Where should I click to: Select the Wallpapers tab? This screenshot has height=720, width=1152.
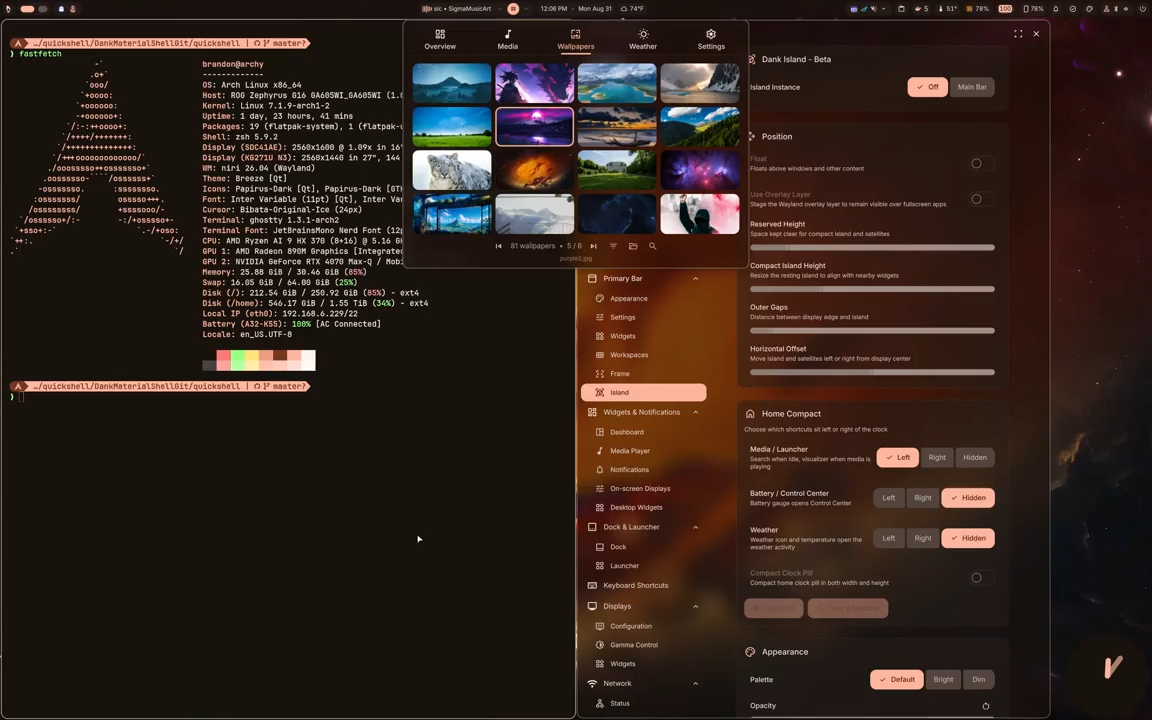point(575,39)
